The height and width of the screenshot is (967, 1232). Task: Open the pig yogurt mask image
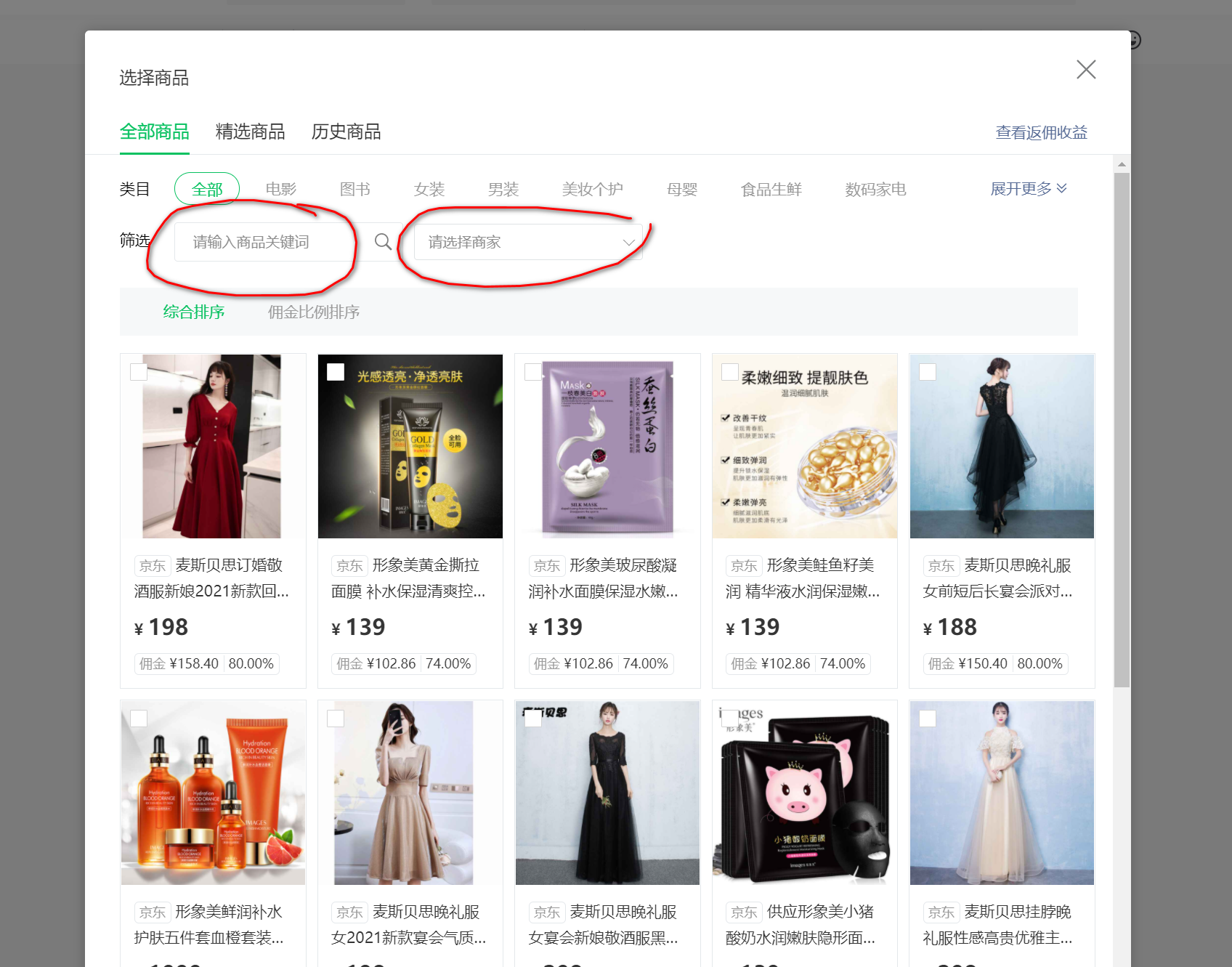pyautogui.click(x=805, y=793)
